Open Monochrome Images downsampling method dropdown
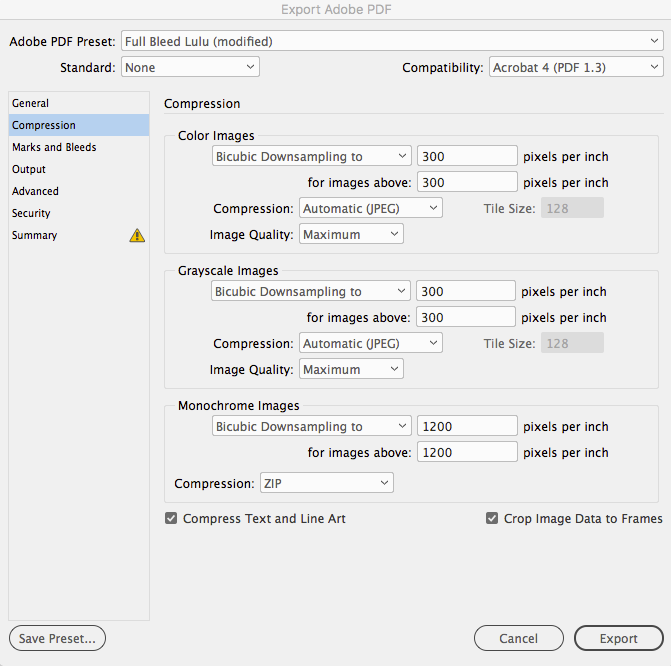The width and height of the screenshot is (671, 666). coord(312,426)
